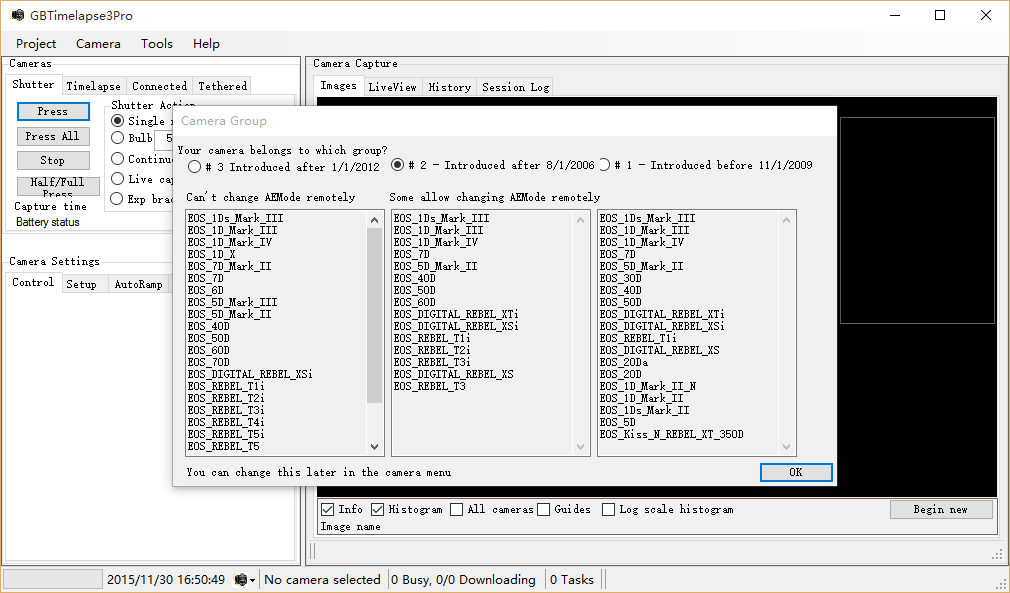The image size is (1010, 593).
Task: Click EOS_20Da in group 1 list
Action: pos(624,362)
